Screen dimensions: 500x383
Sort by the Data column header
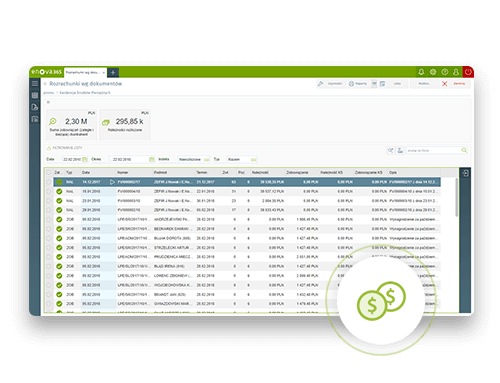[86, 172]
